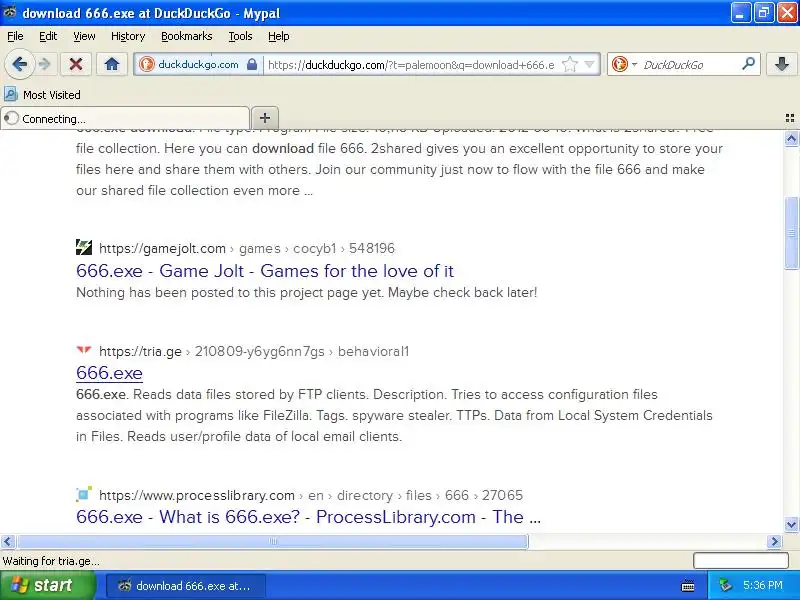The image size is (800, 600).
Task: Open the ProcessLibrary 666.exe result link
Action: [x=308, y=517]
